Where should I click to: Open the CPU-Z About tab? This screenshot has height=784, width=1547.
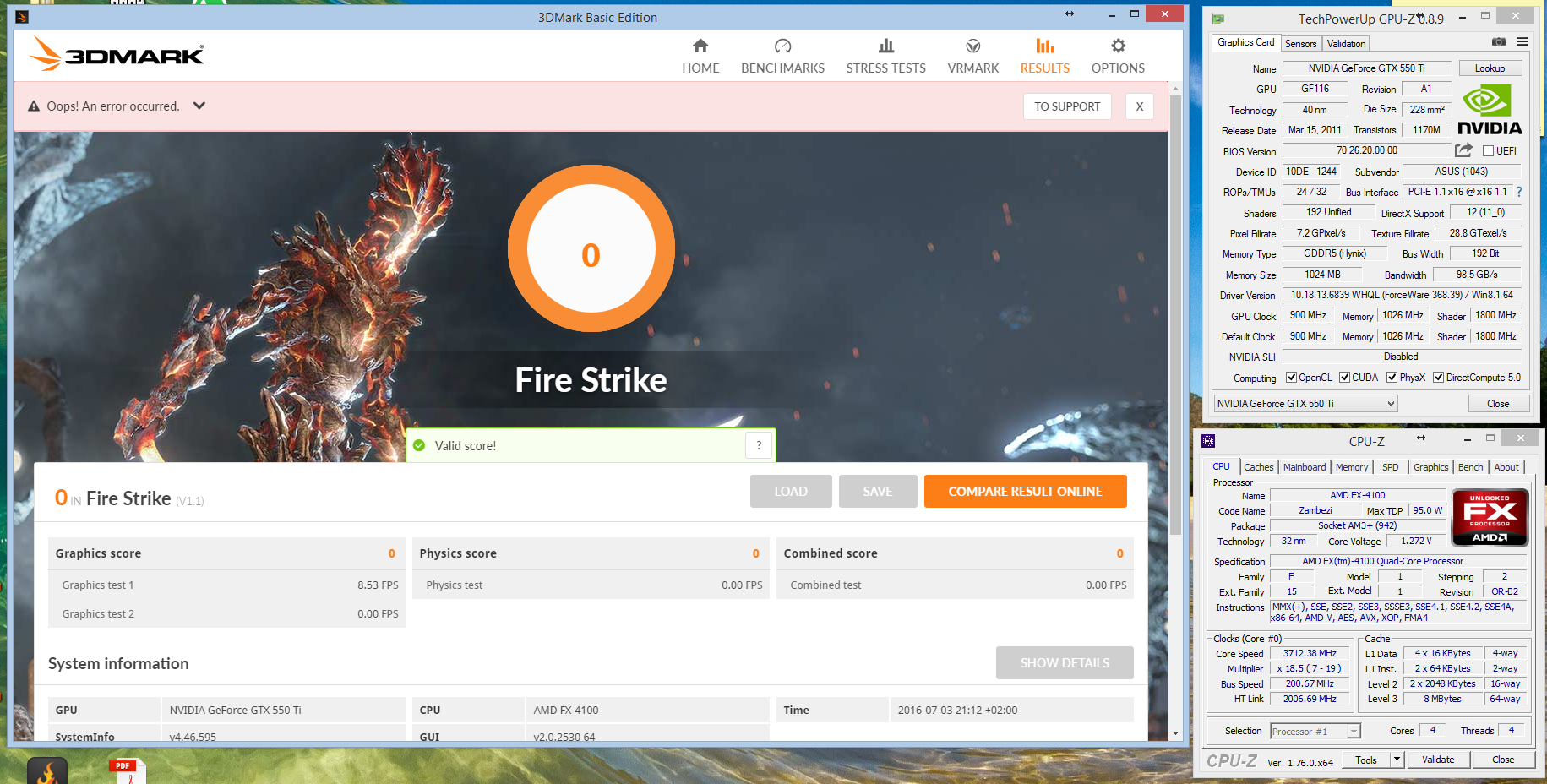1506,467
